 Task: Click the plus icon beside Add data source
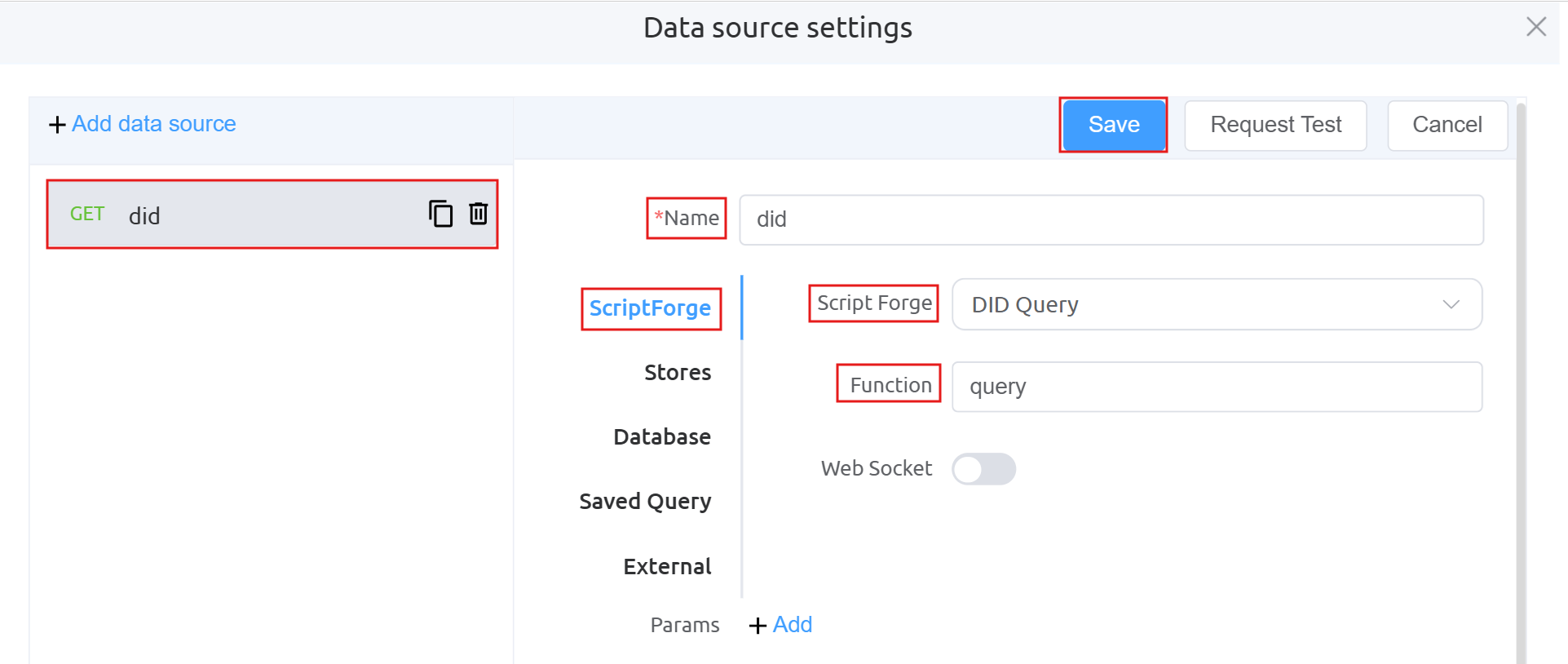pyautogui.click(x=57, y=125)
